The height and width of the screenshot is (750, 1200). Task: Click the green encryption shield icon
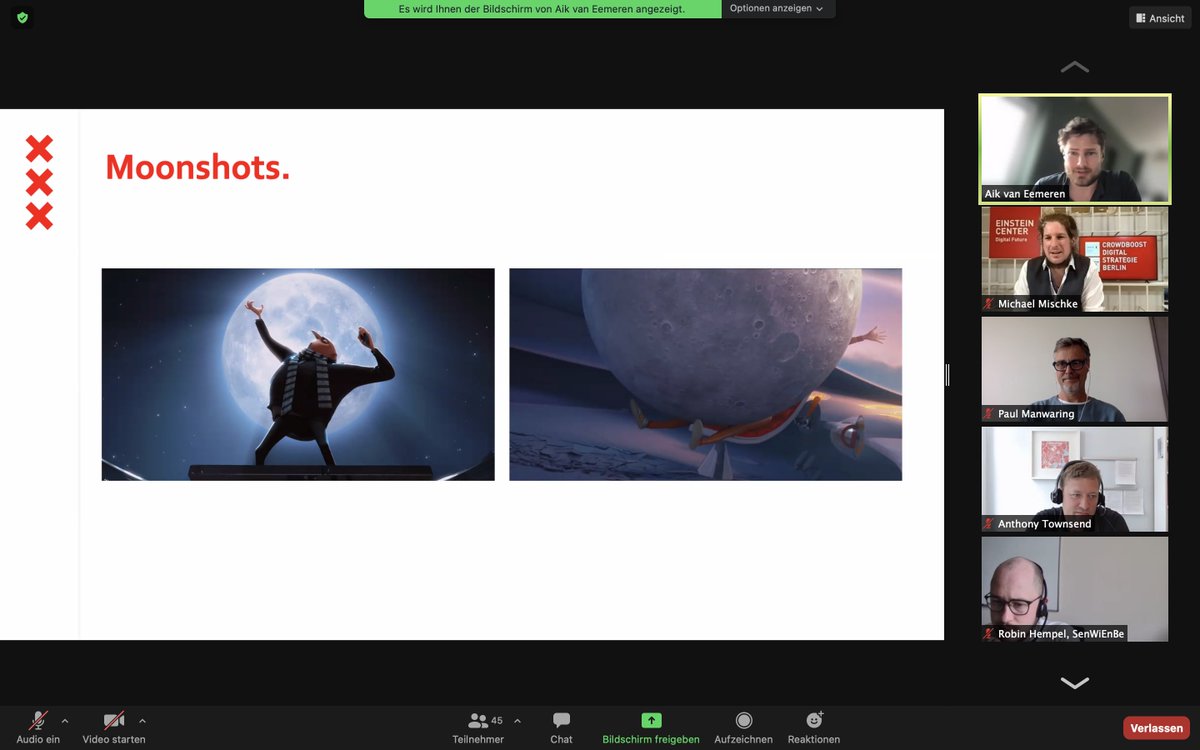tap(22, 18)
